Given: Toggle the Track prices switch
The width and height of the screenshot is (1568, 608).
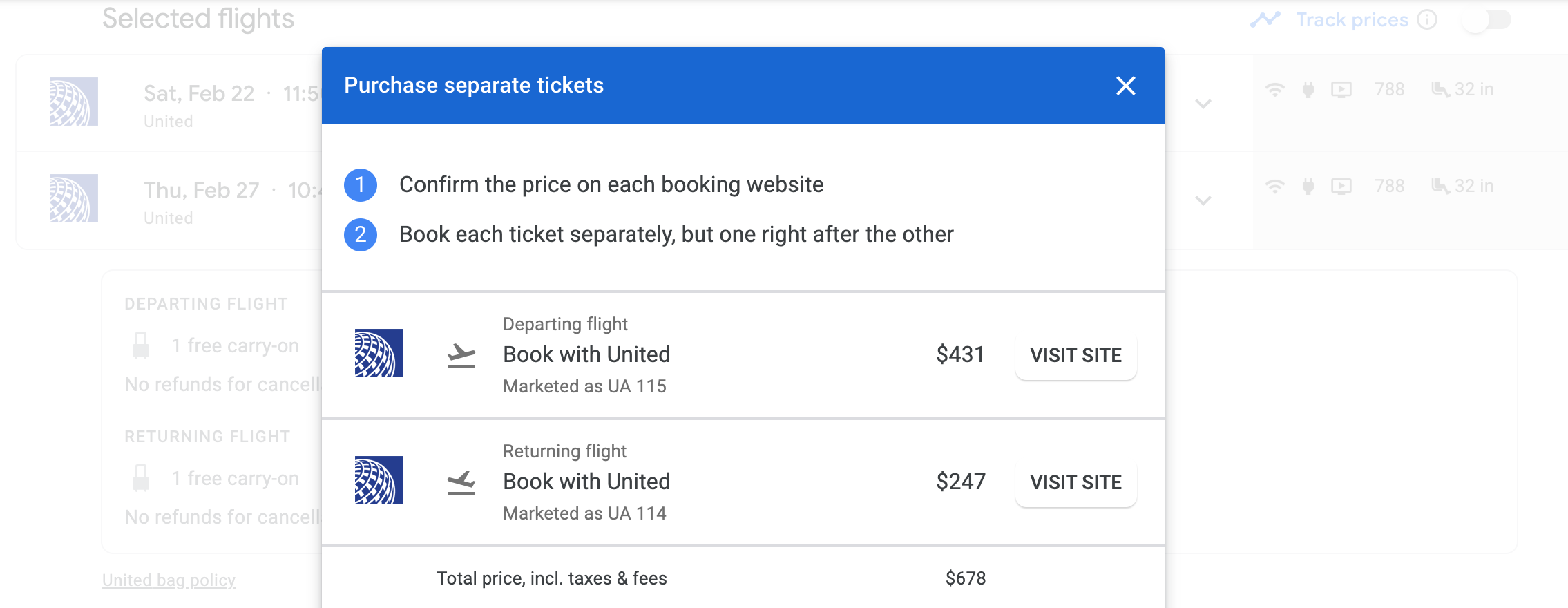Looking at the screenshot, I should (1486, 19).
